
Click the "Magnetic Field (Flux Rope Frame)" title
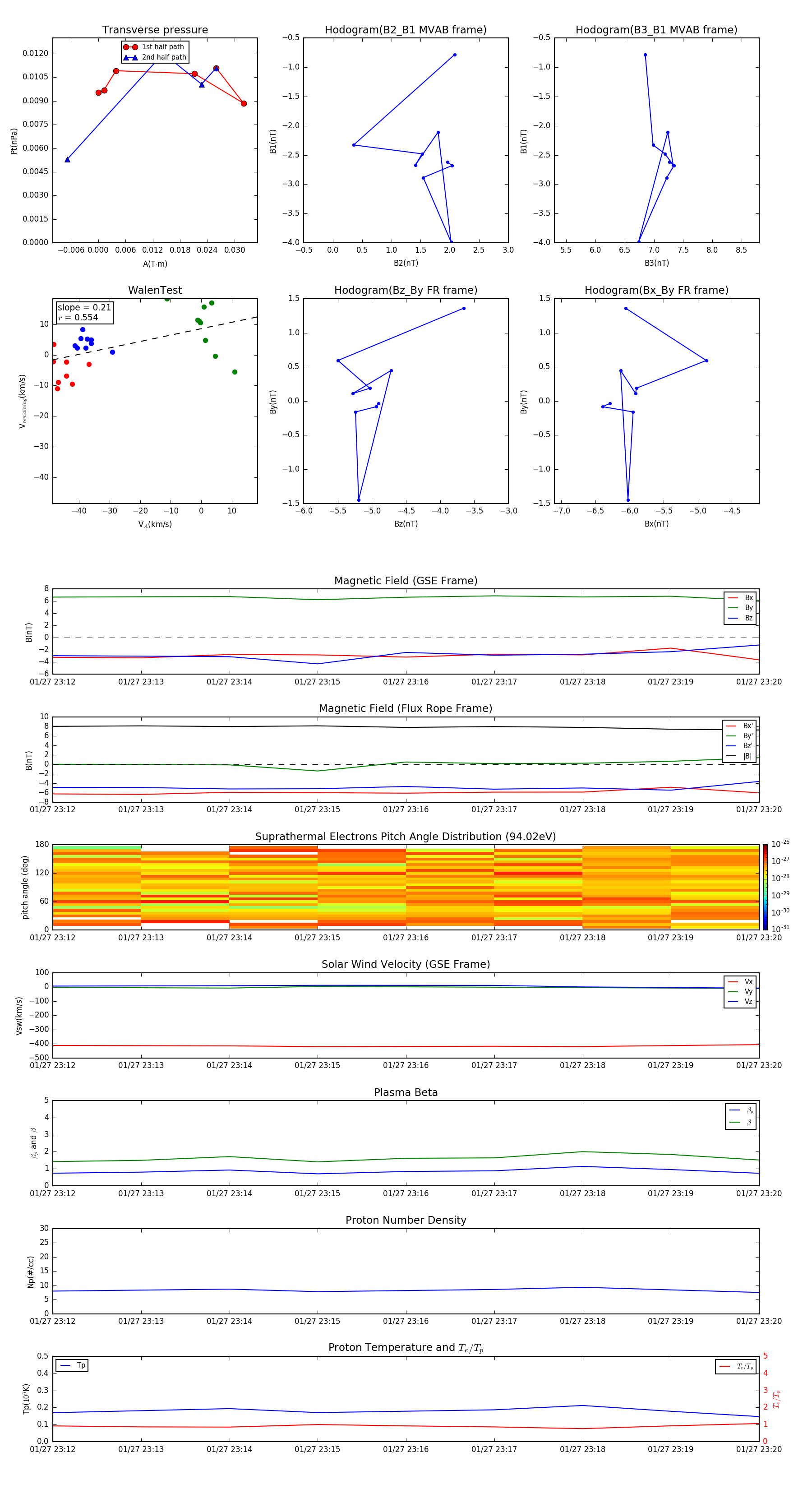406,708
